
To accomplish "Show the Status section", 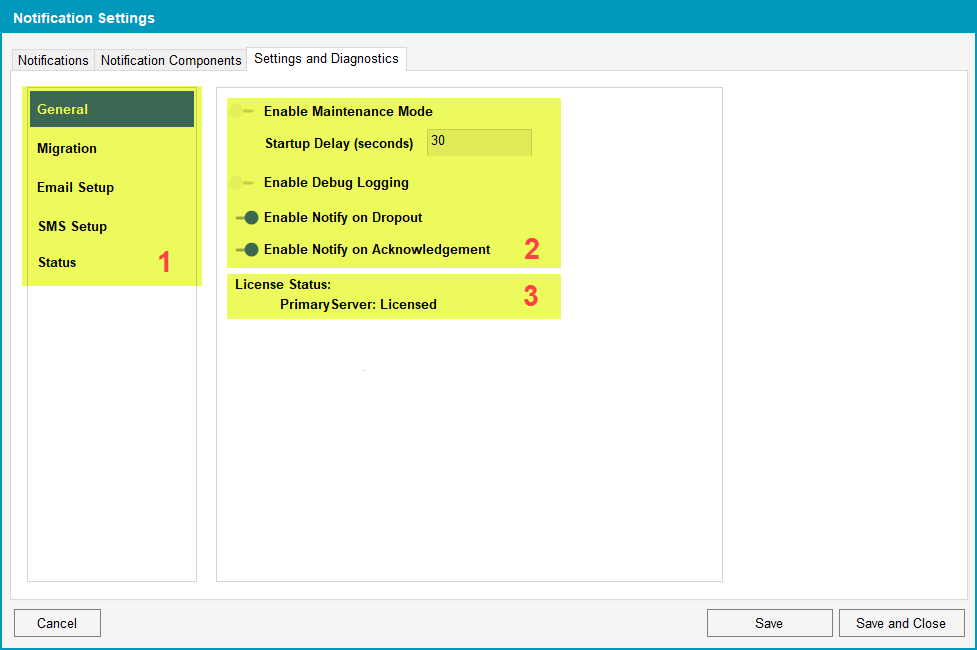I will pyautogui.click(x=57, y=262).
